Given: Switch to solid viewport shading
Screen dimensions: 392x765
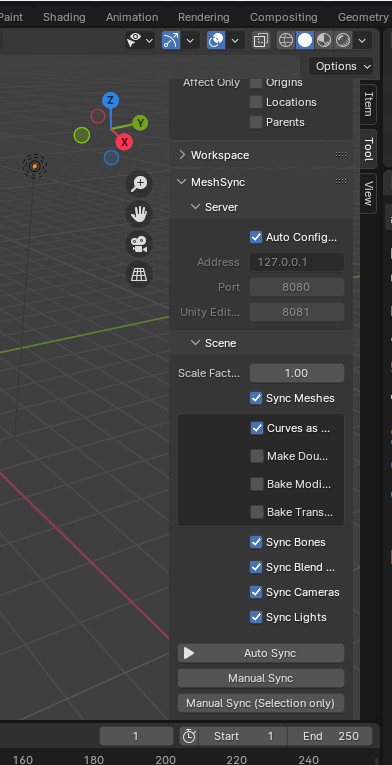Looking at the screenshot, I should coord(305,40).
